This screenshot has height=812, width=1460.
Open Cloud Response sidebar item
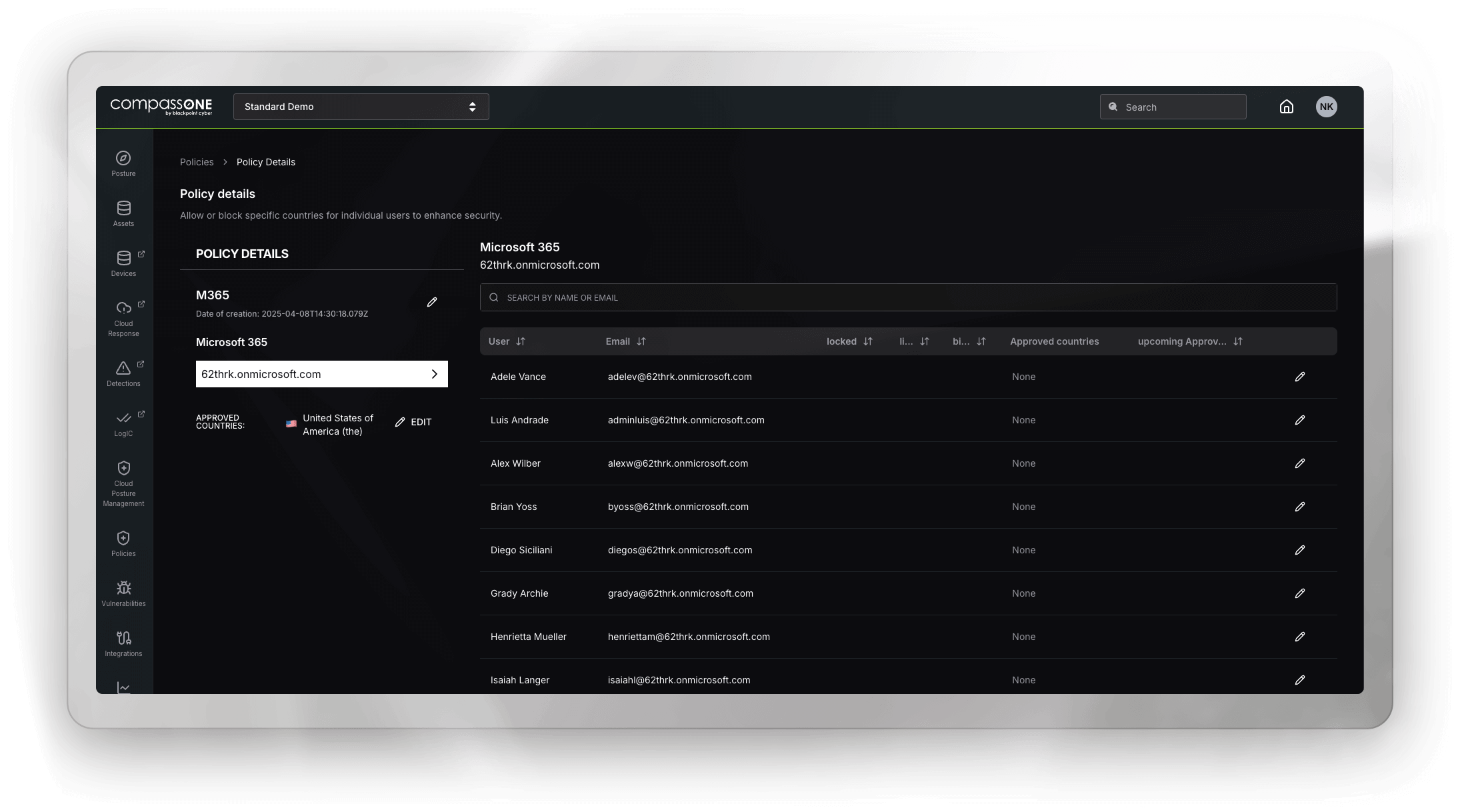(x=123, y=319)
